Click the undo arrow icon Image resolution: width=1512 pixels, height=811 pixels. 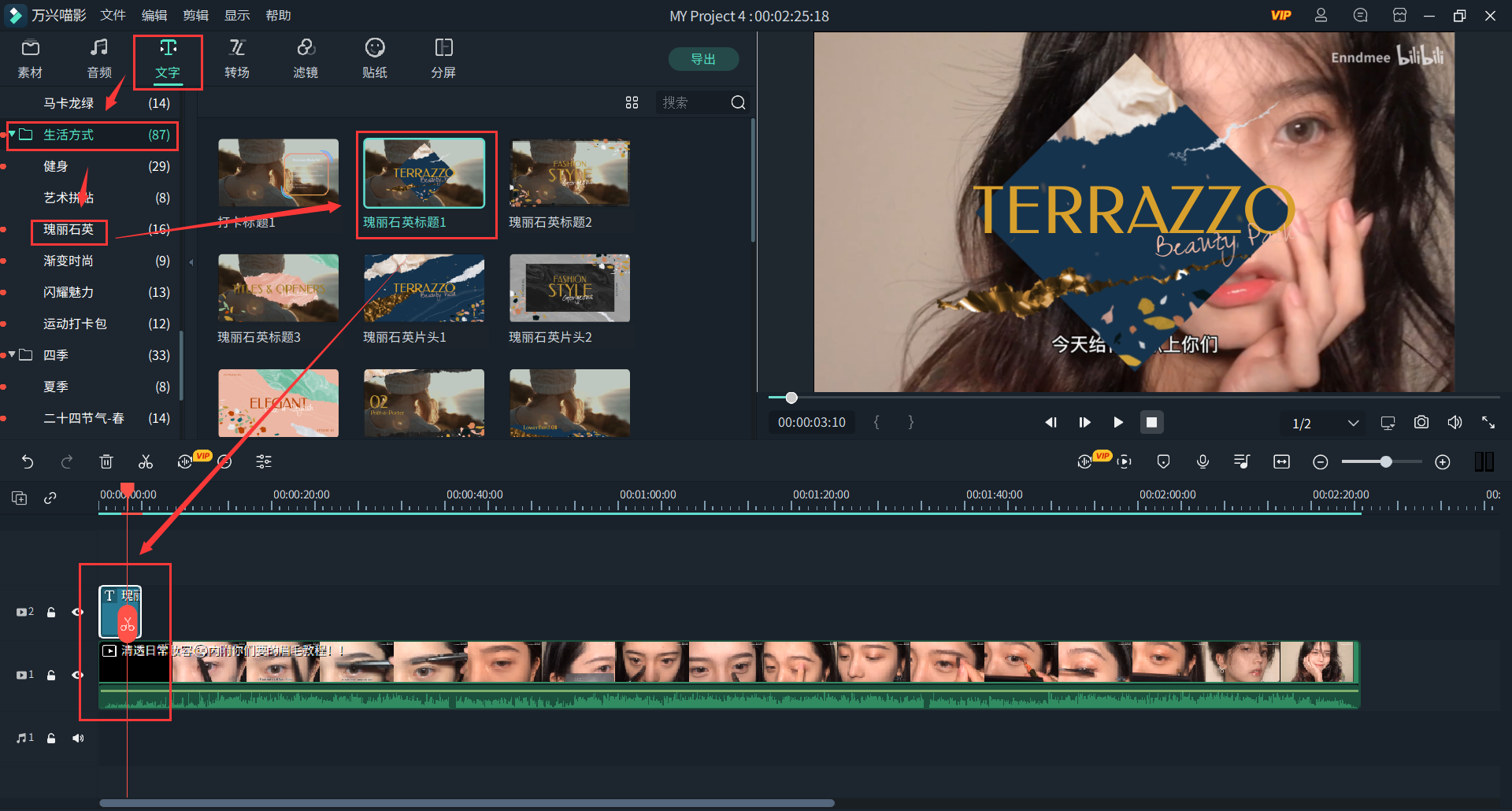pos(28,462)
